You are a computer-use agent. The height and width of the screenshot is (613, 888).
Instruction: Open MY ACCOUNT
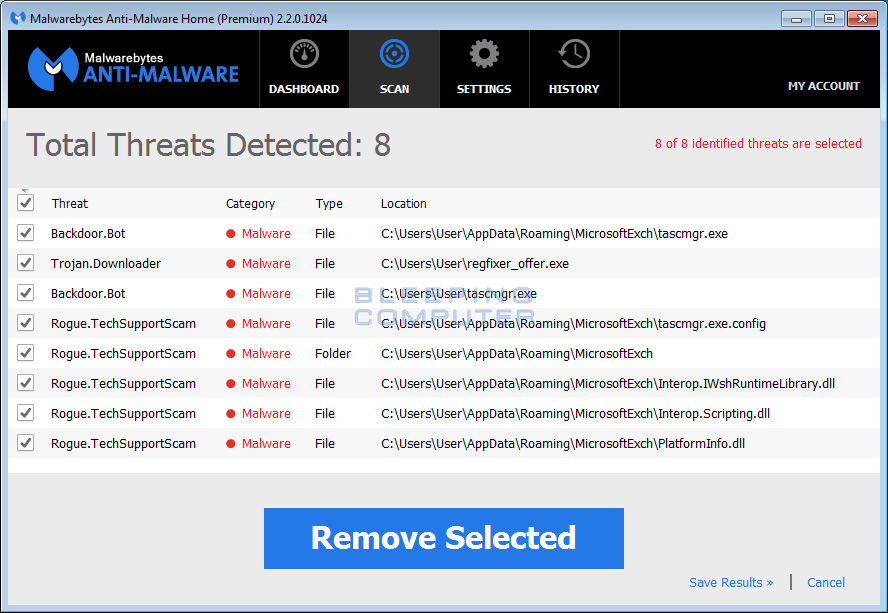pos(823,86)
